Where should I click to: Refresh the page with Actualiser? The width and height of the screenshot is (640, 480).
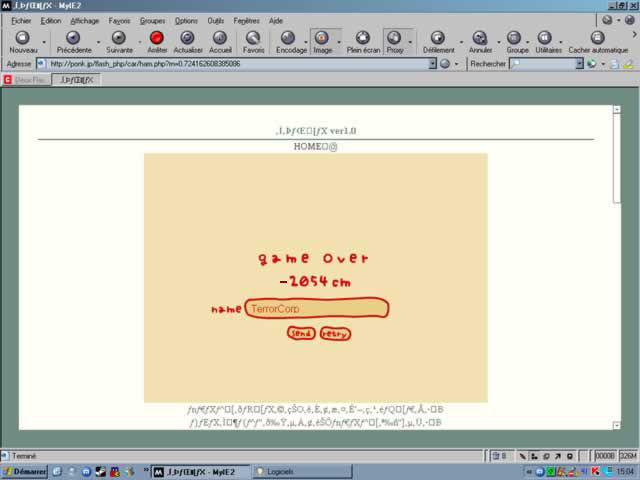click(187, 39)
